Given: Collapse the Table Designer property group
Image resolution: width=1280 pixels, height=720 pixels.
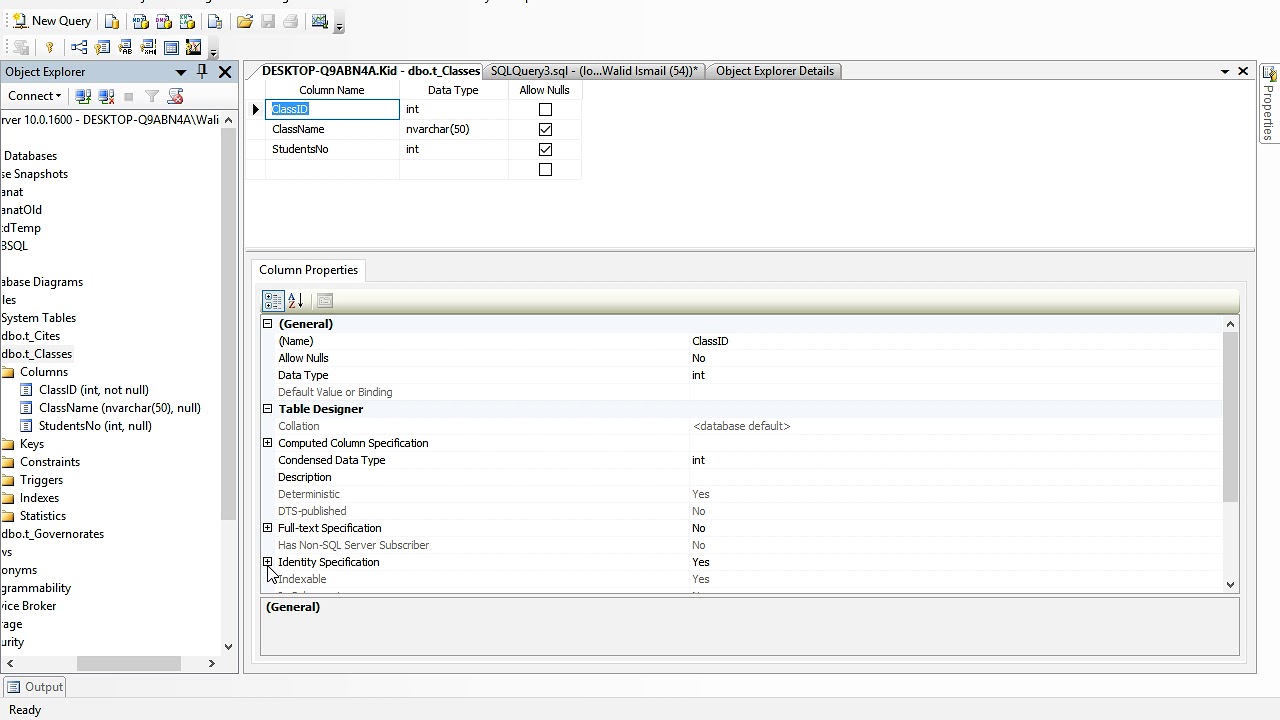Looking at the screenshot, I should coord(267,409).
